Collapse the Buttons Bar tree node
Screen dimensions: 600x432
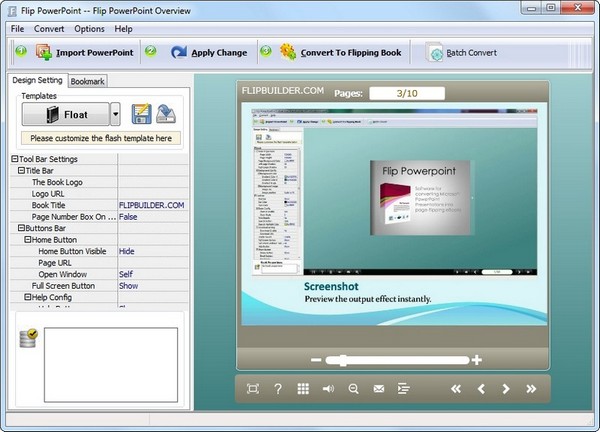(x=19, y=228)
